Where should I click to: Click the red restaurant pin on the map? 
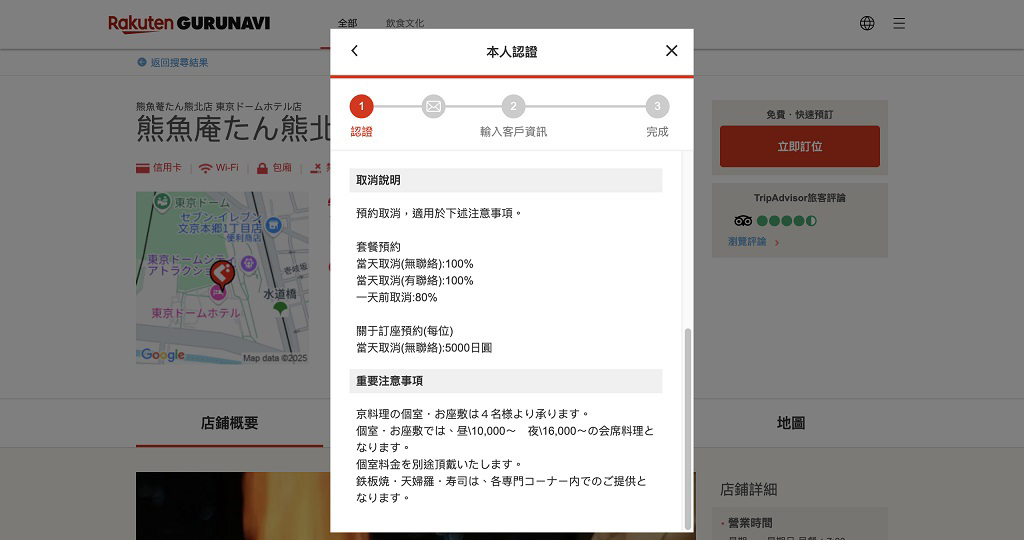(x=222, y=275)
